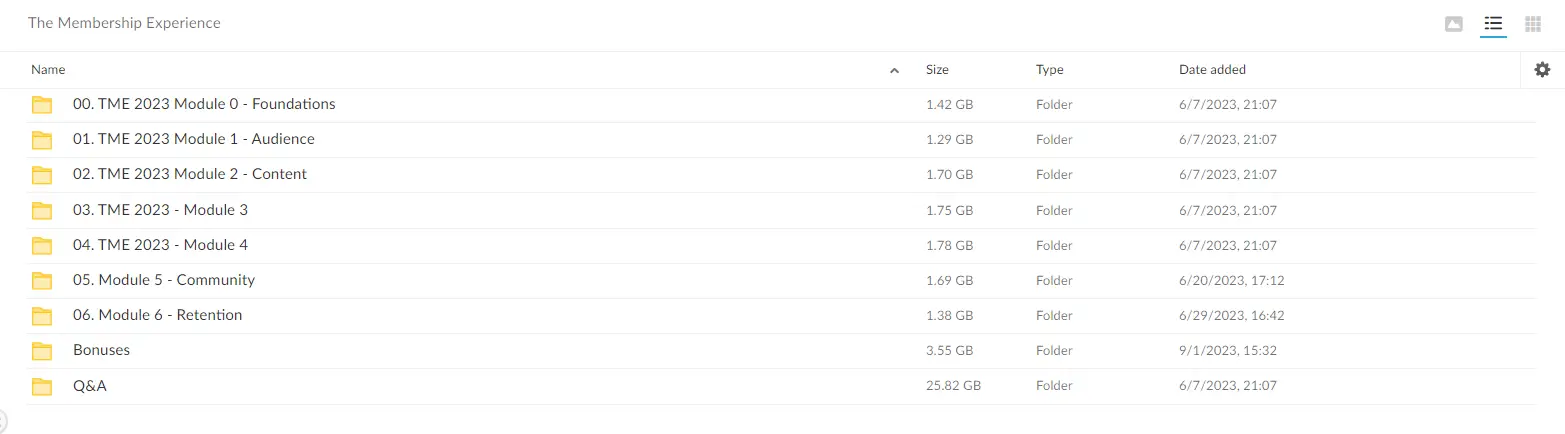Switch to grid thumbnail view
The image size is (1565, 434).
click(x=1532, y=24)
